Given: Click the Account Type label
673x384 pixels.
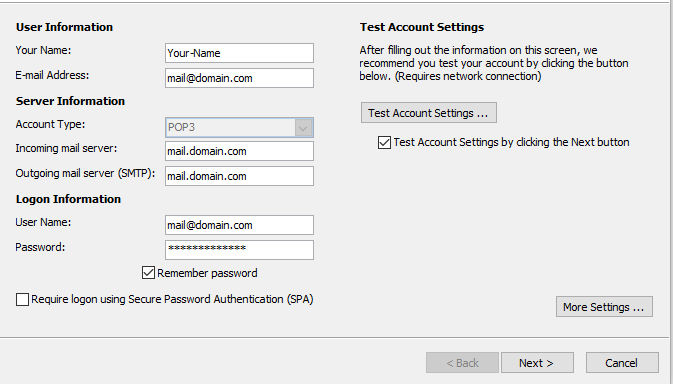Looking at the screenshot, I should [50, 124].
